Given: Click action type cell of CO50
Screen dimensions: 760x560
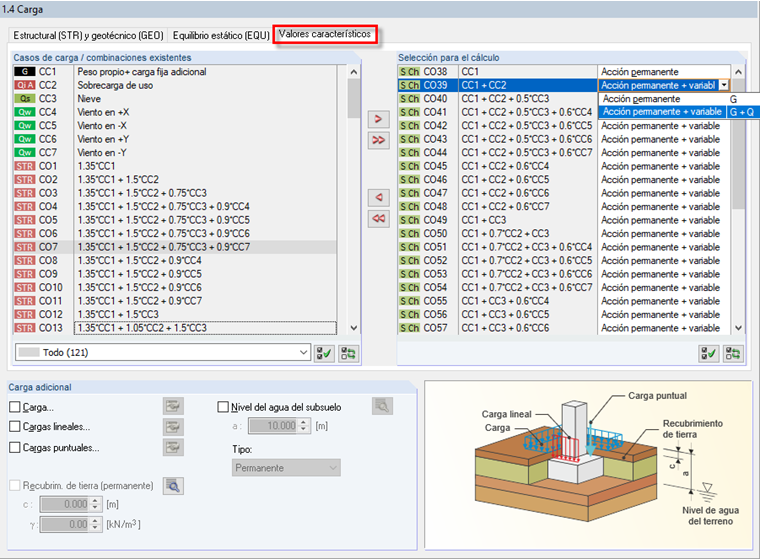Looking at the screenshot, I should point(664,234).
